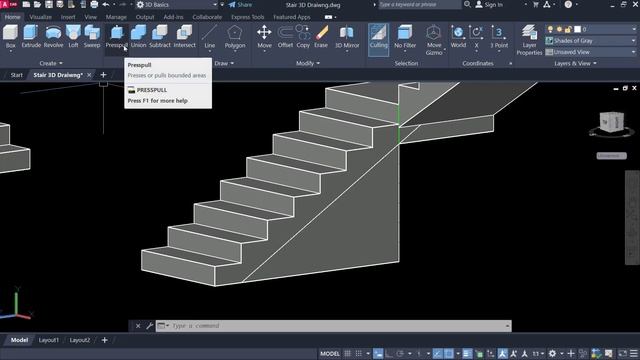Close the command line with X
This screenshot has width=640, height=360.
138,326
